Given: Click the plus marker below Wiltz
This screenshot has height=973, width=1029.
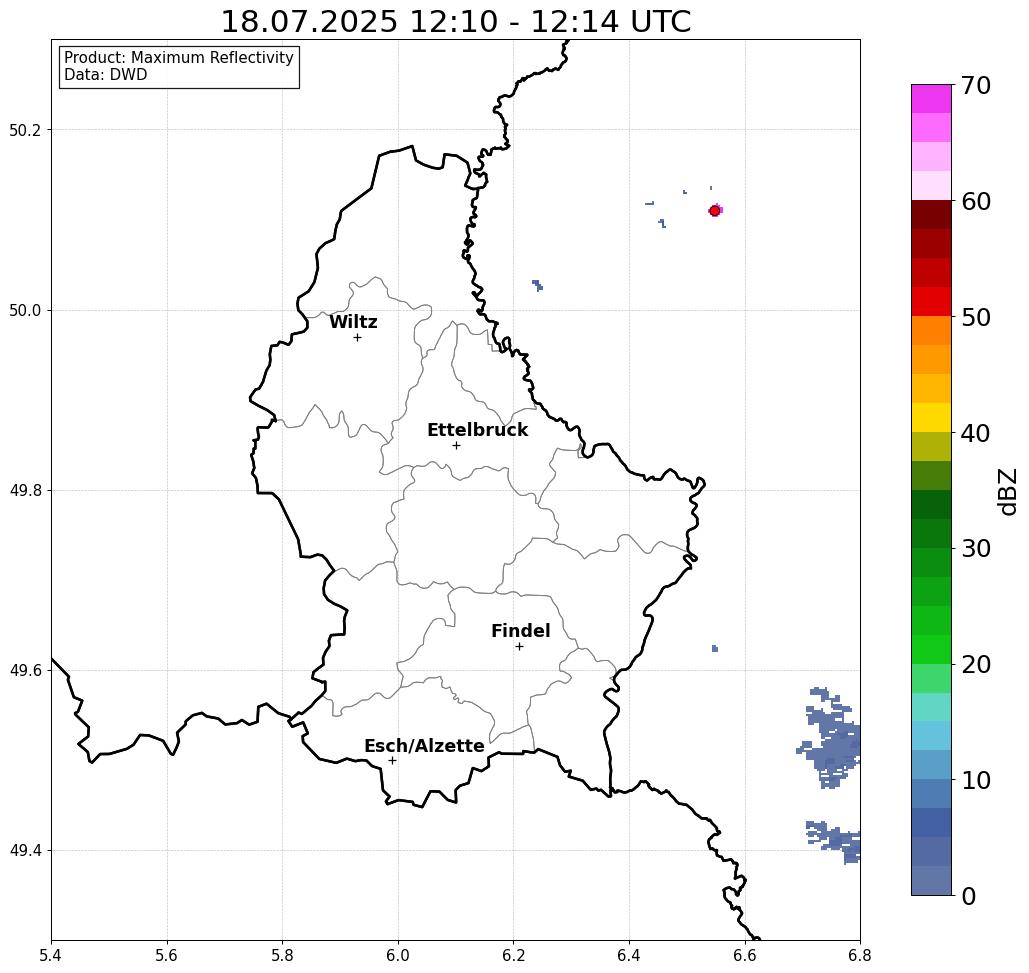Looking at the screenshot, I should pyautogui.click(x=357, y=337).
